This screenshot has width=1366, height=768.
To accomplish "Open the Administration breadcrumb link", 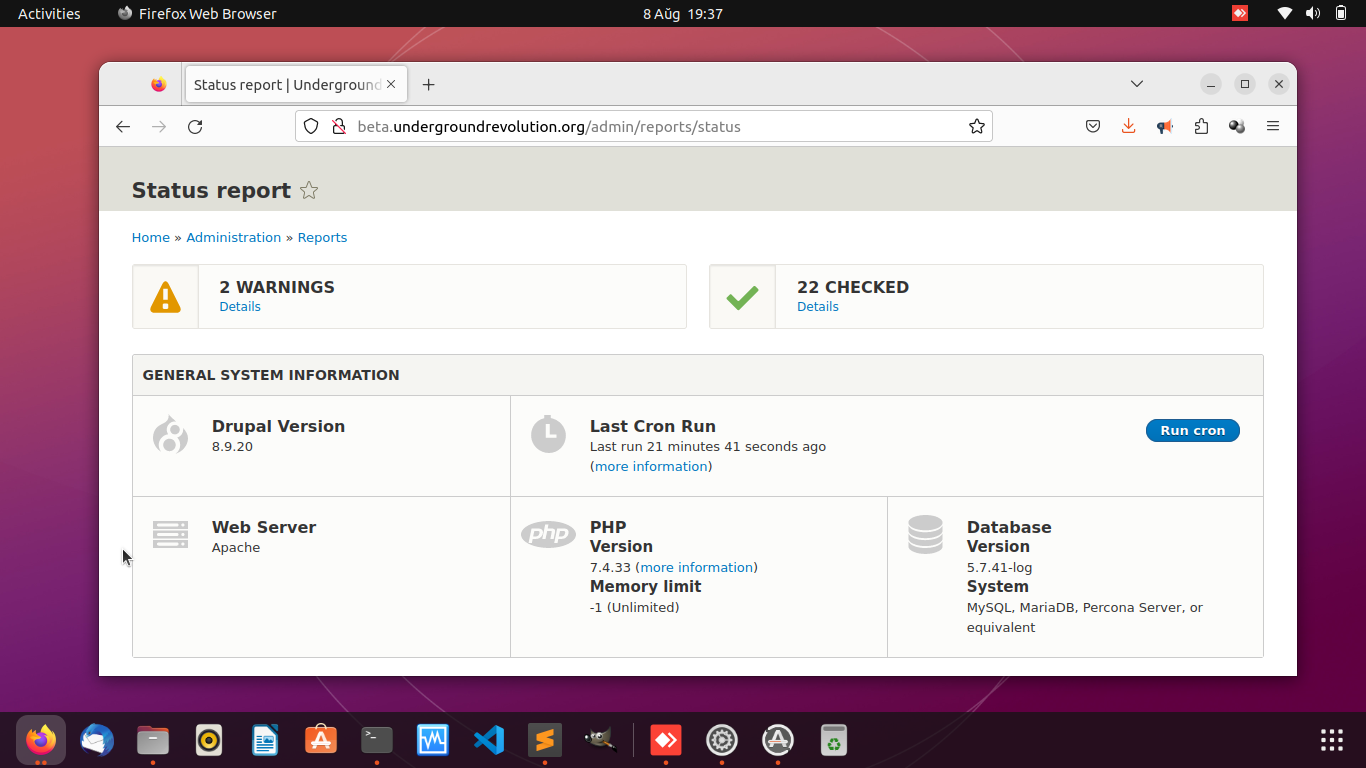I will pos(234,237).
